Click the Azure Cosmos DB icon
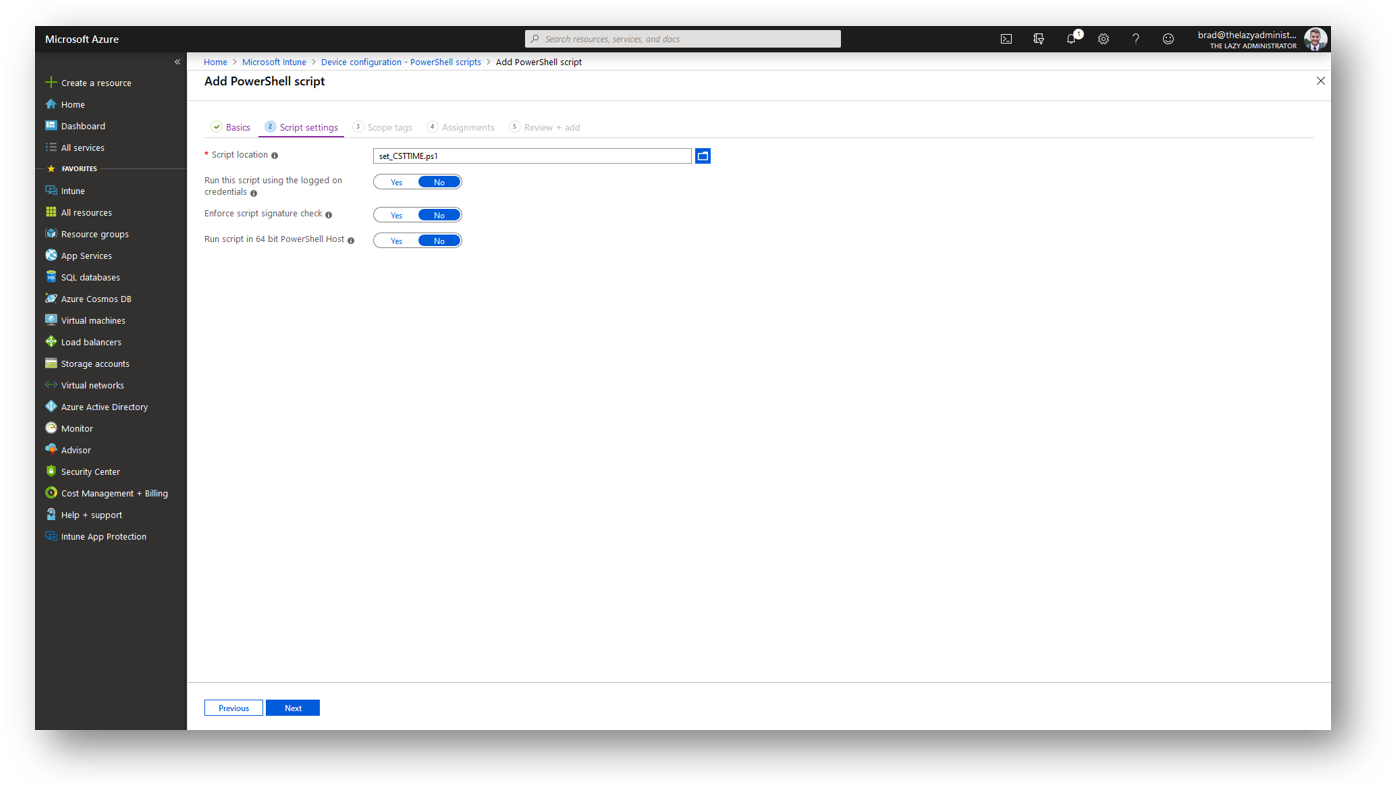The image size is (1396, 786). 51,298
